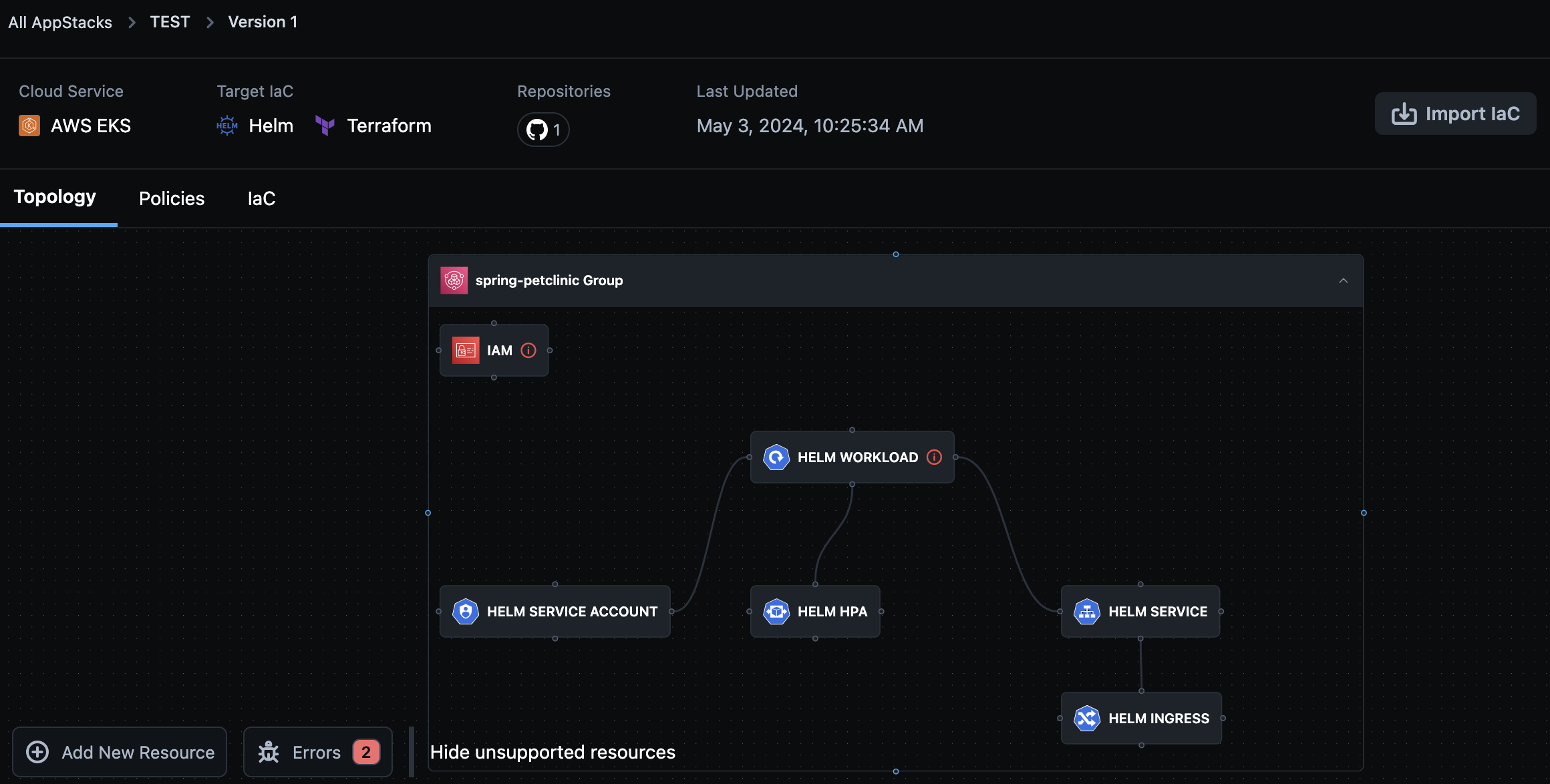This screenshot has height=784, width=1550.
Task: Collapse the spring-petclinic Group panel
Action: click(1344, 280)
